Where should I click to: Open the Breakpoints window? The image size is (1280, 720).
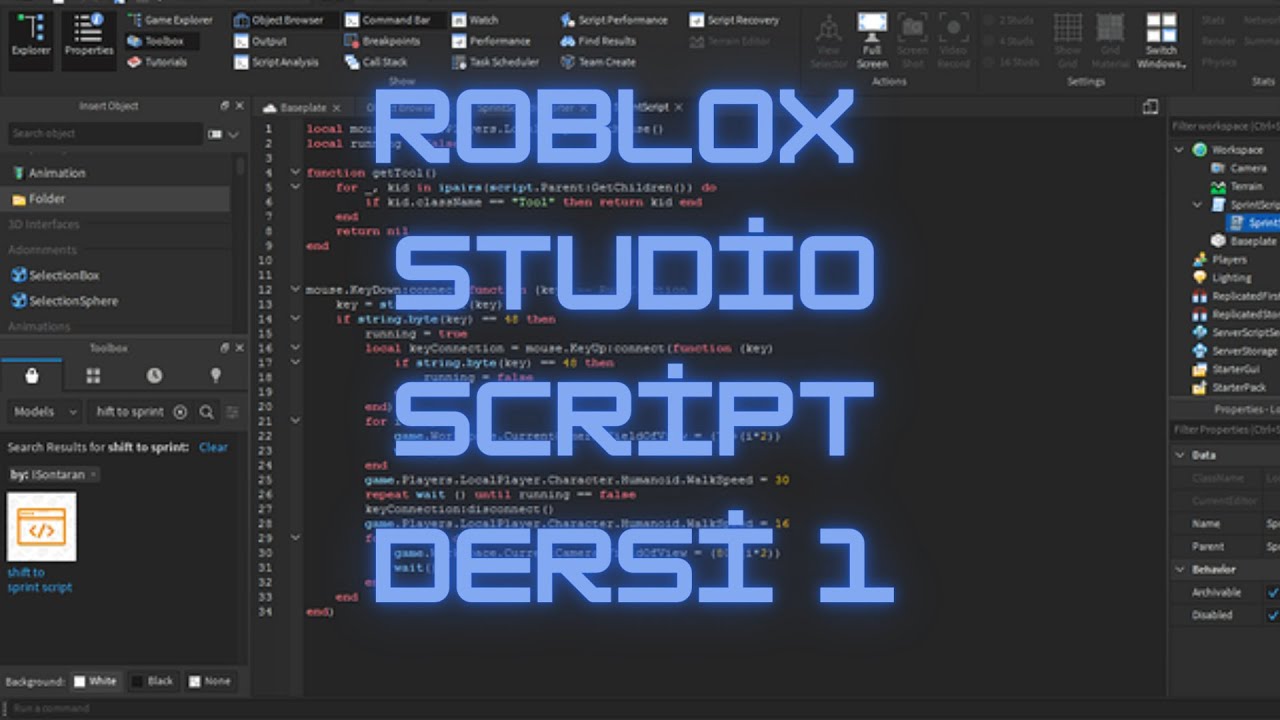pos(383,41)
